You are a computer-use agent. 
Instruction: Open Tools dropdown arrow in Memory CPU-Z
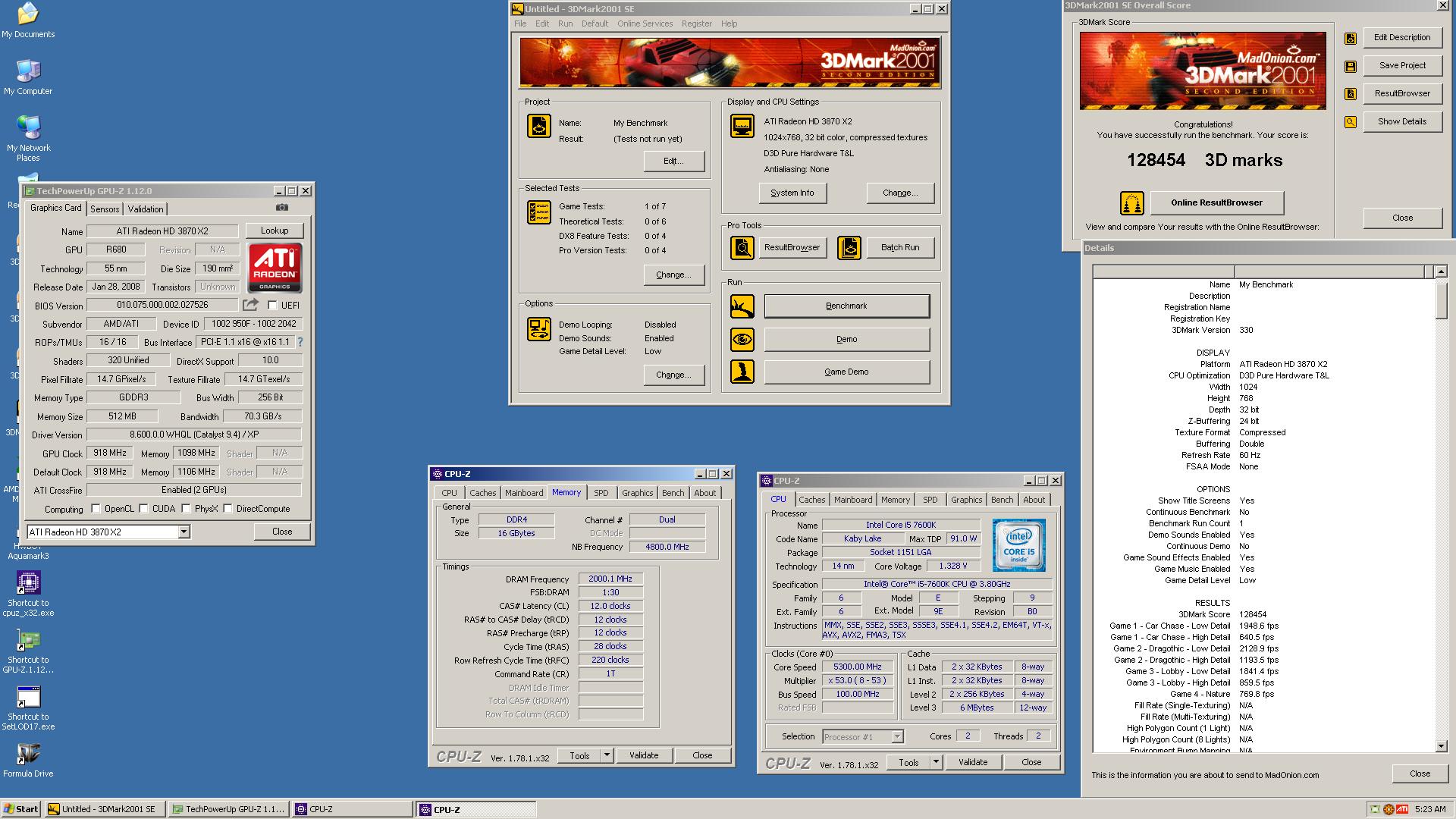607,755
